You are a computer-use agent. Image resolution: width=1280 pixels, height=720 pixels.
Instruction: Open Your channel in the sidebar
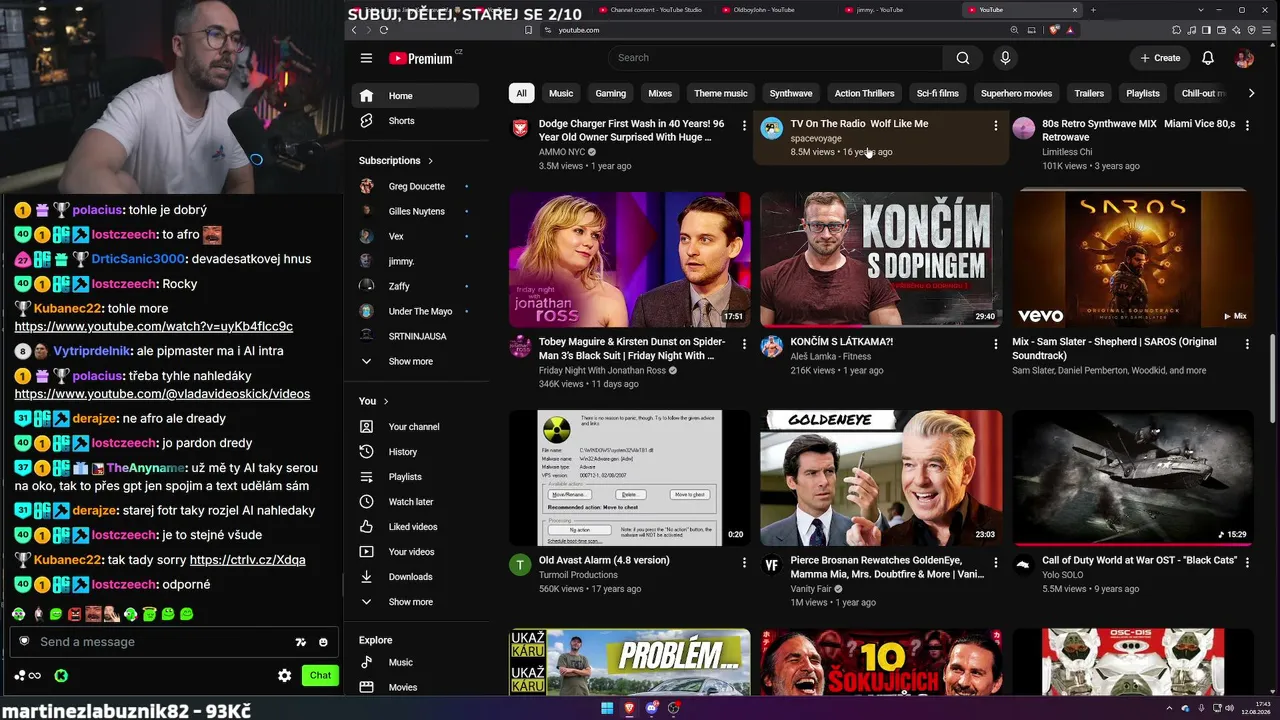(415, 427)
